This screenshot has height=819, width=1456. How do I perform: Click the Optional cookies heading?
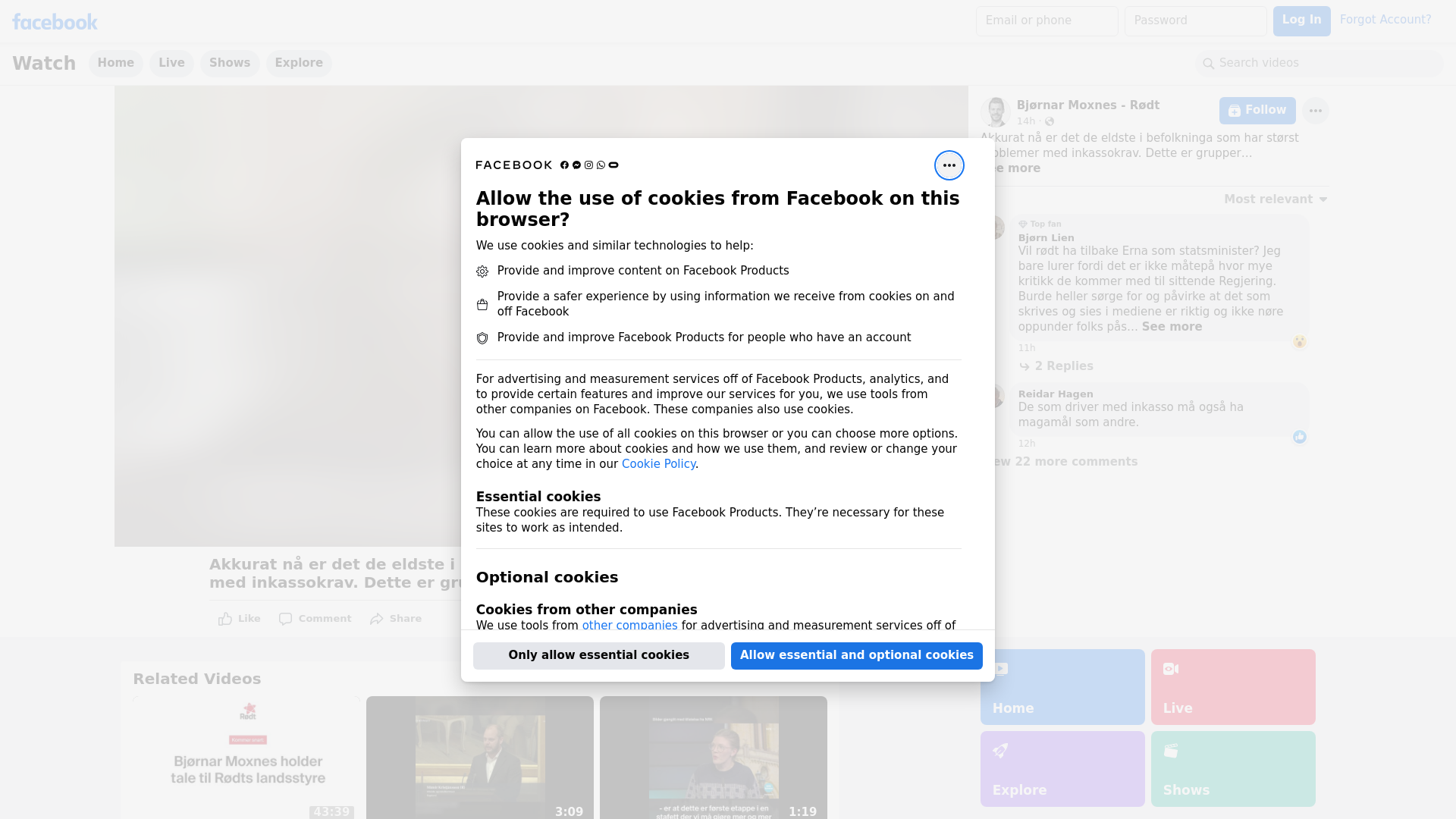(547, 578)
